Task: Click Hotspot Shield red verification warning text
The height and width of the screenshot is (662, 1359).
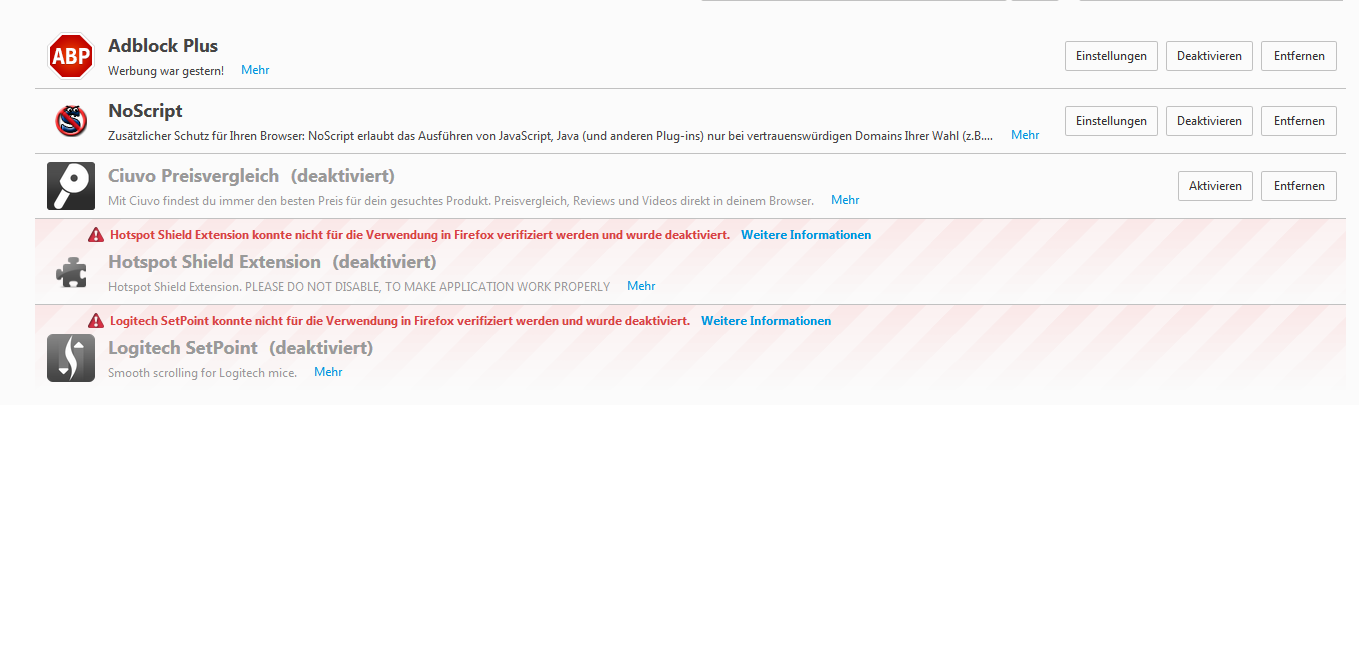Action: coord(420,235)
